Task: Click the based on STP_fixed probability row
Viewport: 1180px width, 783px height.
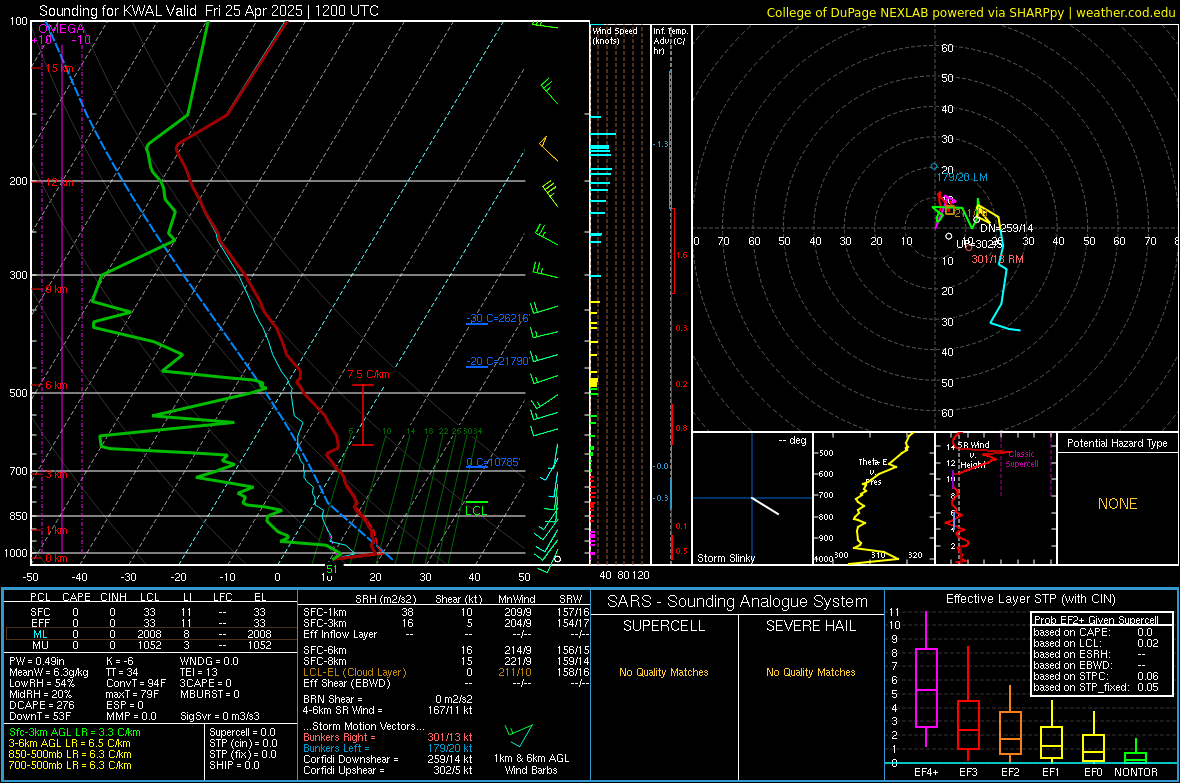Action: 1096,687
